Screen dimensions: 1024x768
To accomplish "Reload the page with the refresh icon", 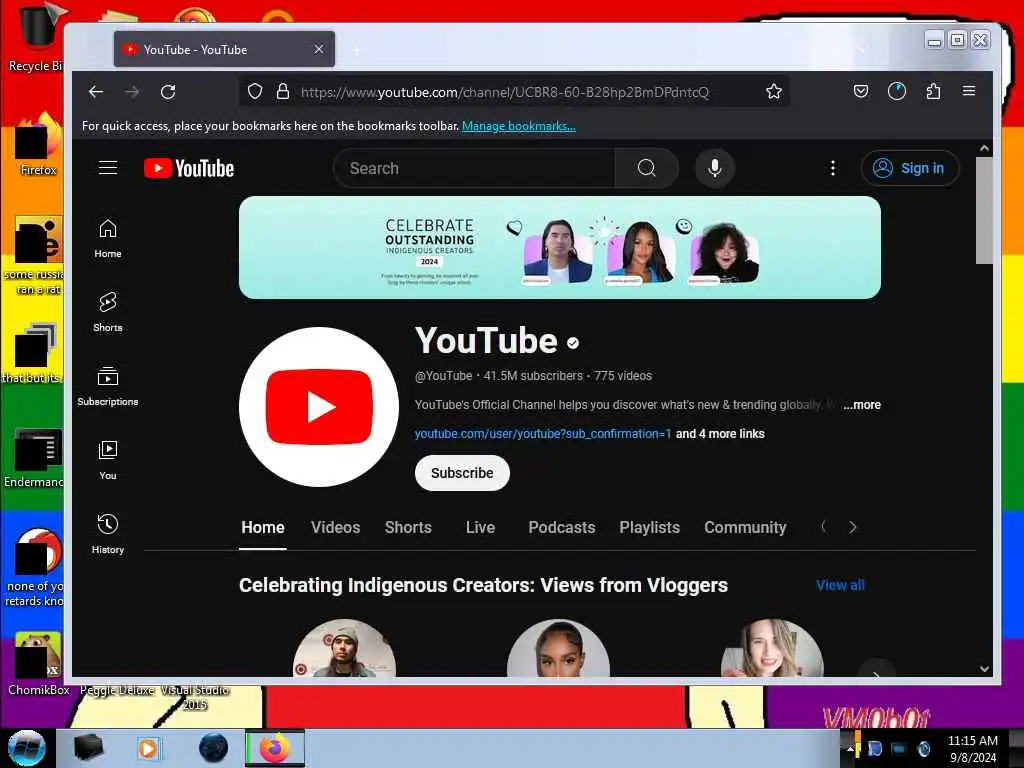I will point(168,92).
